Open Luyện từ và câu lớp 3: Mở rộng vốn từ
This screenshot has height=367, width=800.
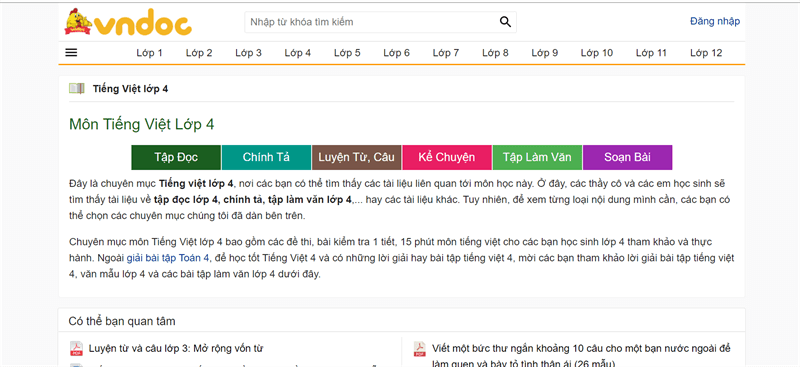[x=176, y=349]
